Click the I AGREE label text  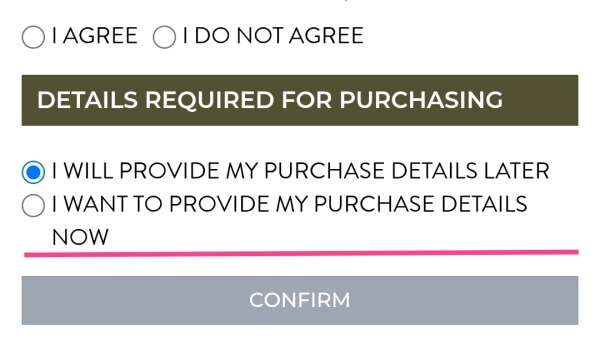95,36
